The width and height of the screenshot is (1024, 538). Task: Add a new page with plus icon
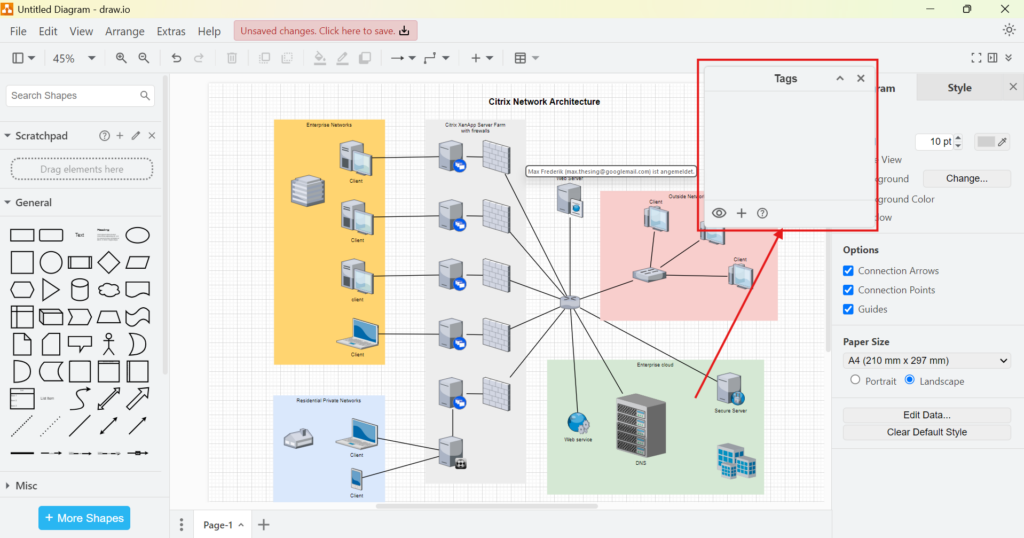click(x=264, y=525)
